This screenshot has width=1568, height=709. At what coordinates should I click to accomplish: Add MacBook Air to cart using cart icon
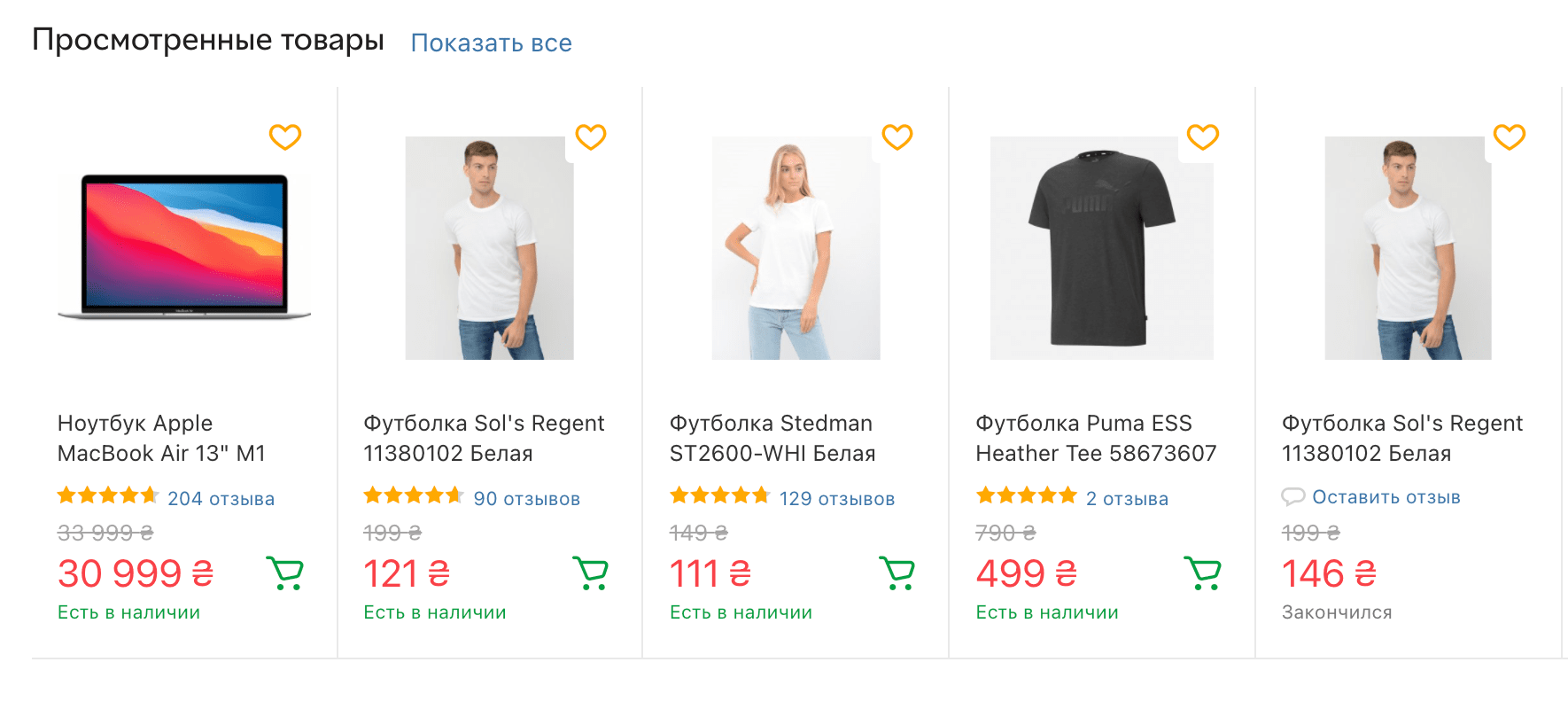coord(285,573)
